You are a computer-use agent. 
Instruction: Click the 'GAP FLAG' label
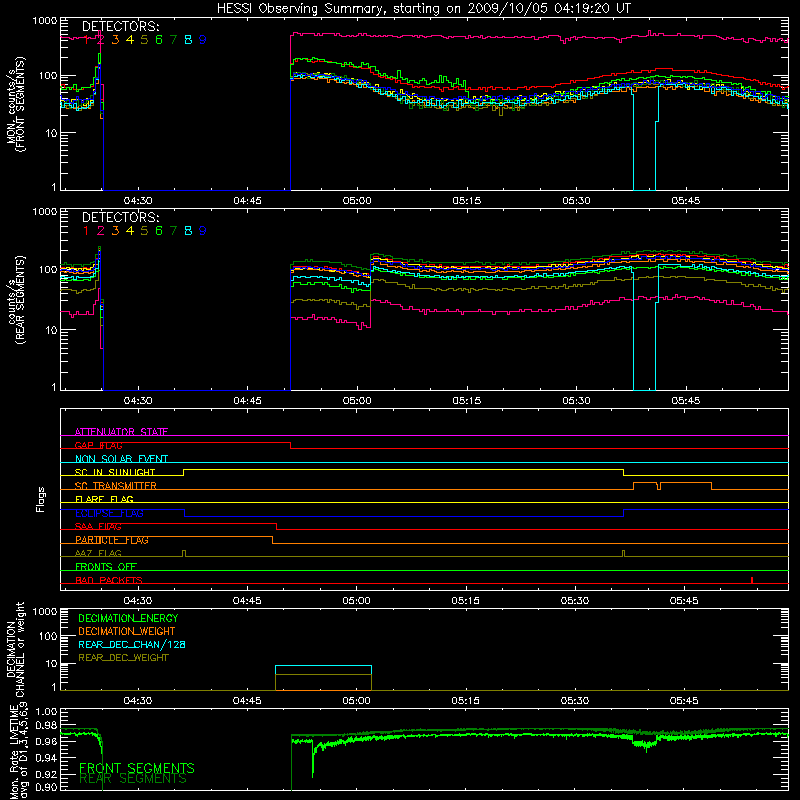coord(98,445)
